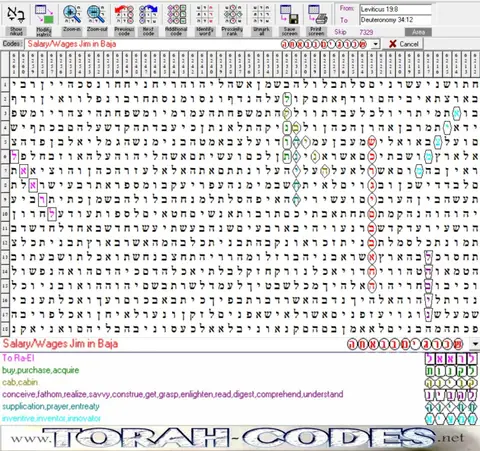Open the Modify matrix tool
Screen dimensions: 480x451
[44, 15]
